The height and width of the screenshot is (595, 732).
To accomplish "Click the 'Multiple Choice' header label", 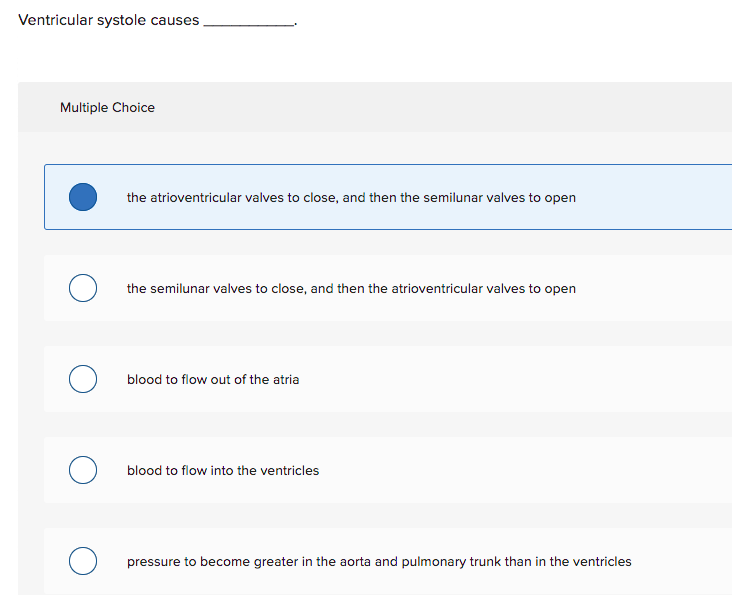I will [x=107, y=108].
